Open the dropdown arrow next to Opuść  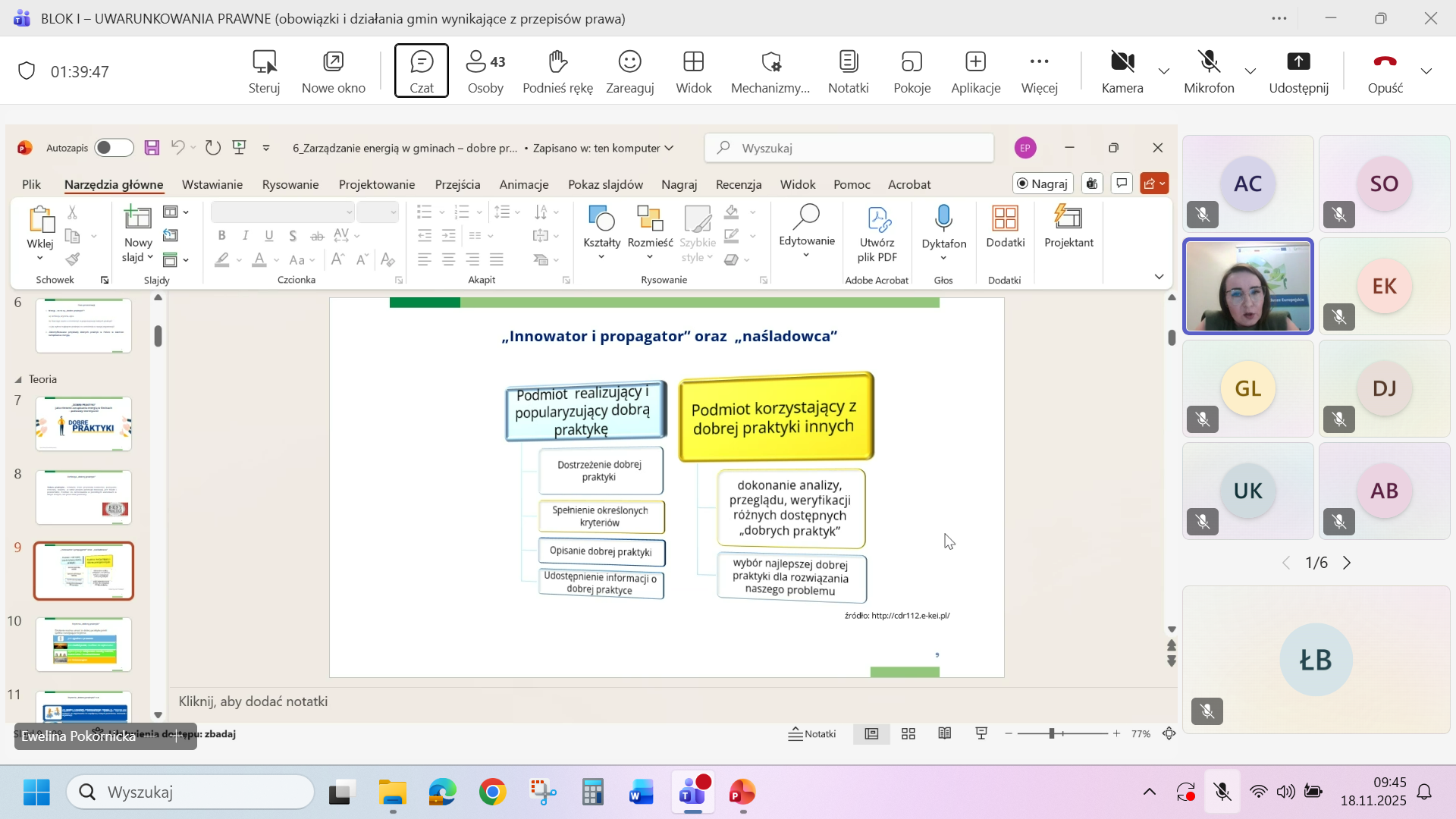(x=1426, y=71)
